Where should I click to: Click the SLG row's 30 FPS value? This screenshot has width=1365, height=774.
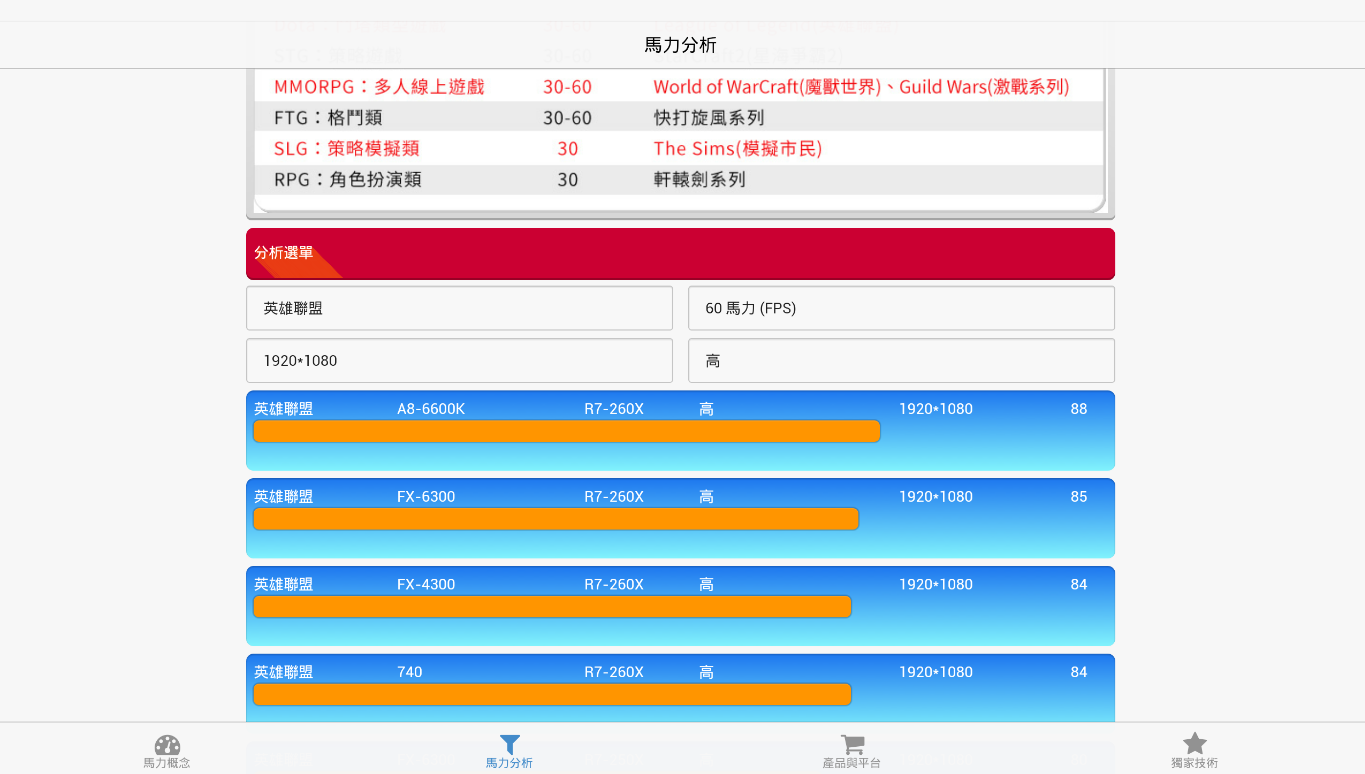(x=568, y=149)
